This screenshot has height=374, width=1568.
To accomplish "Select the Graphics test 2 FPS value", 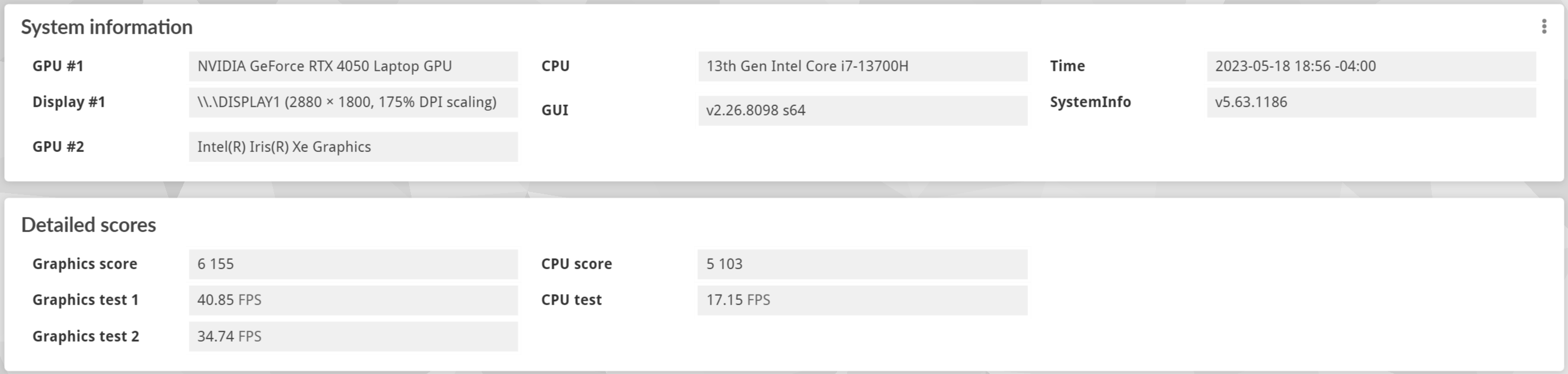I will pos(353,336).
